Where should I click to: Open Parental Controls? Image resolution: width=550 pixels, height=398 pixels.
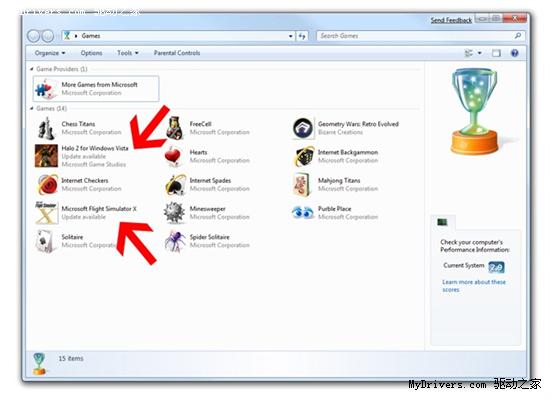(177, 53)
